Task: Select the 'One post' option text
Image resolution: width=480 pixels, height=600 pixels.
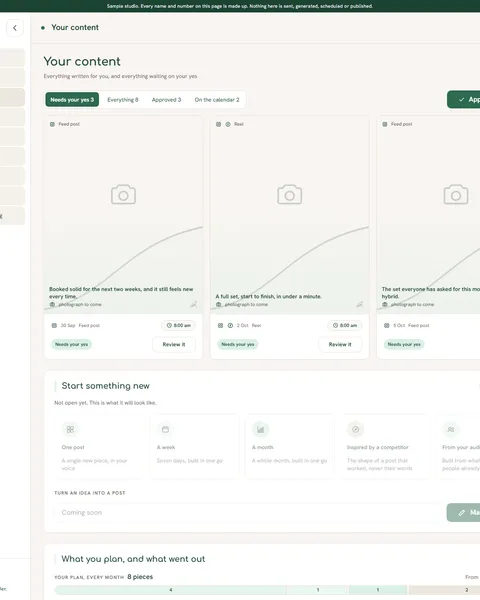Action: coord(73,447)
